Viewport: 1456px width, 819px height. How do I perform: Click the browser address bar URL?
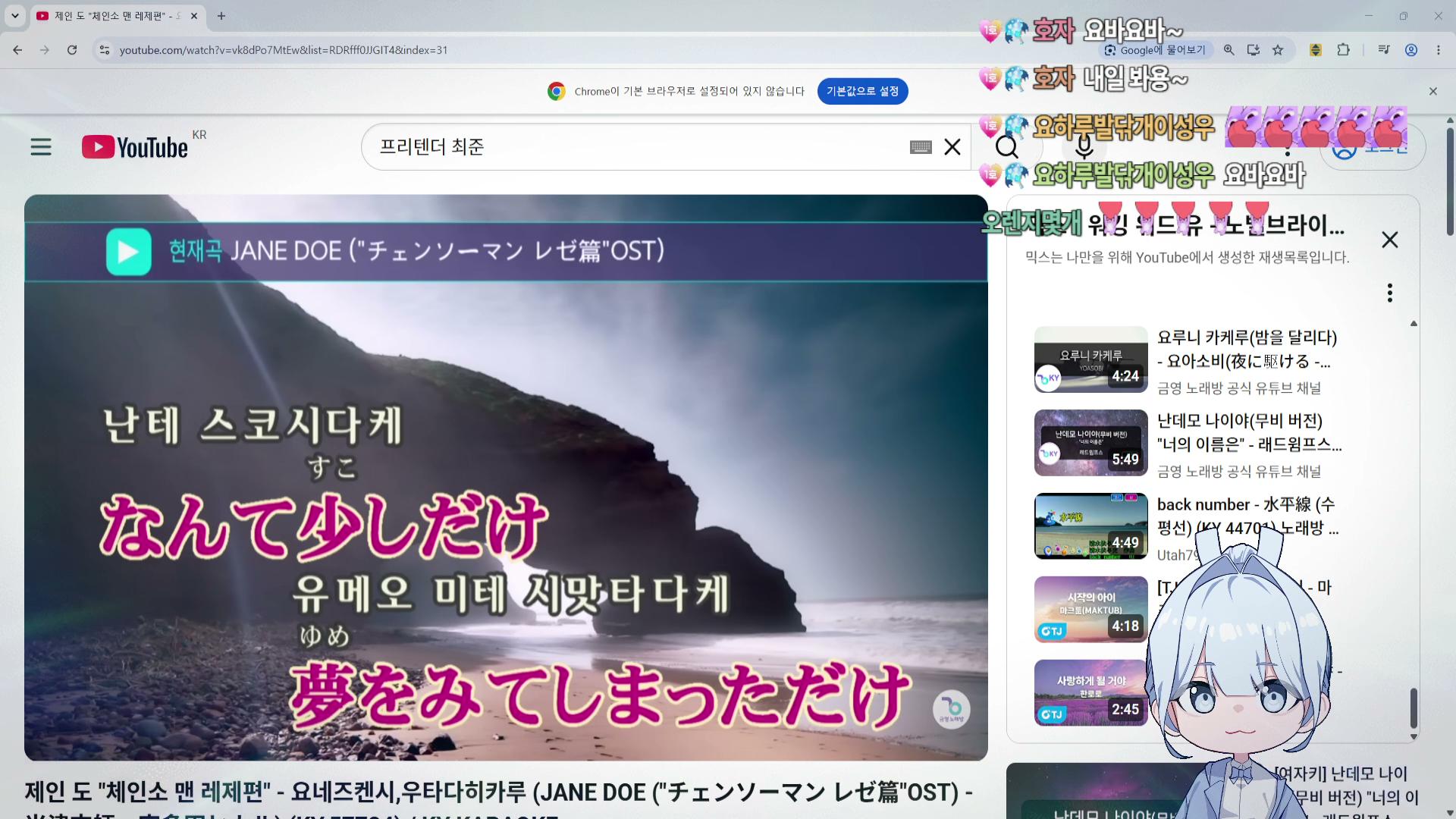point(284,50)
